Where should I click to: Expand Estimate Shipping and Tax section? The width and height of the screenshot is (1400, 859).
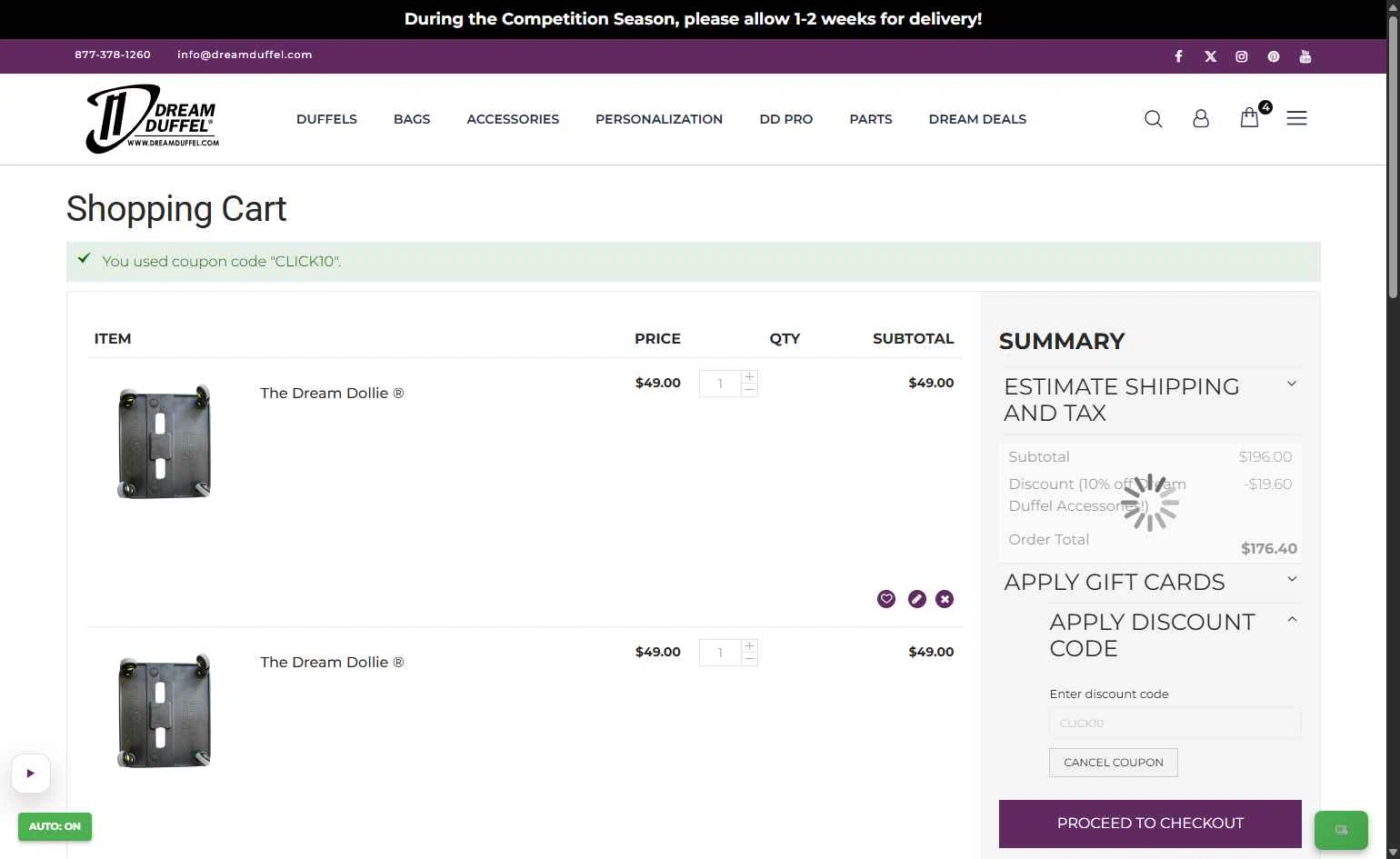click(1150, 400)
